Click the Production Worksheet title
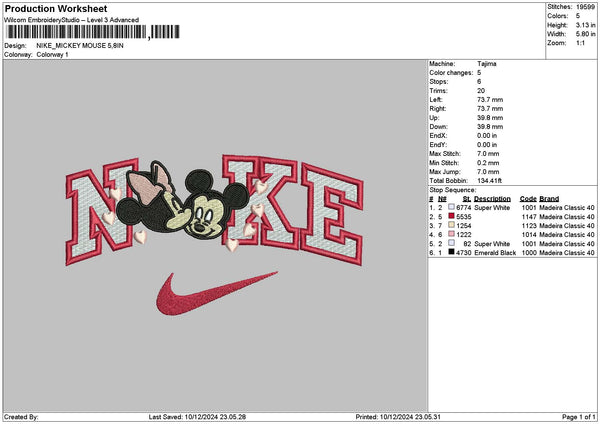600x424 pixels. coord(56,8)
